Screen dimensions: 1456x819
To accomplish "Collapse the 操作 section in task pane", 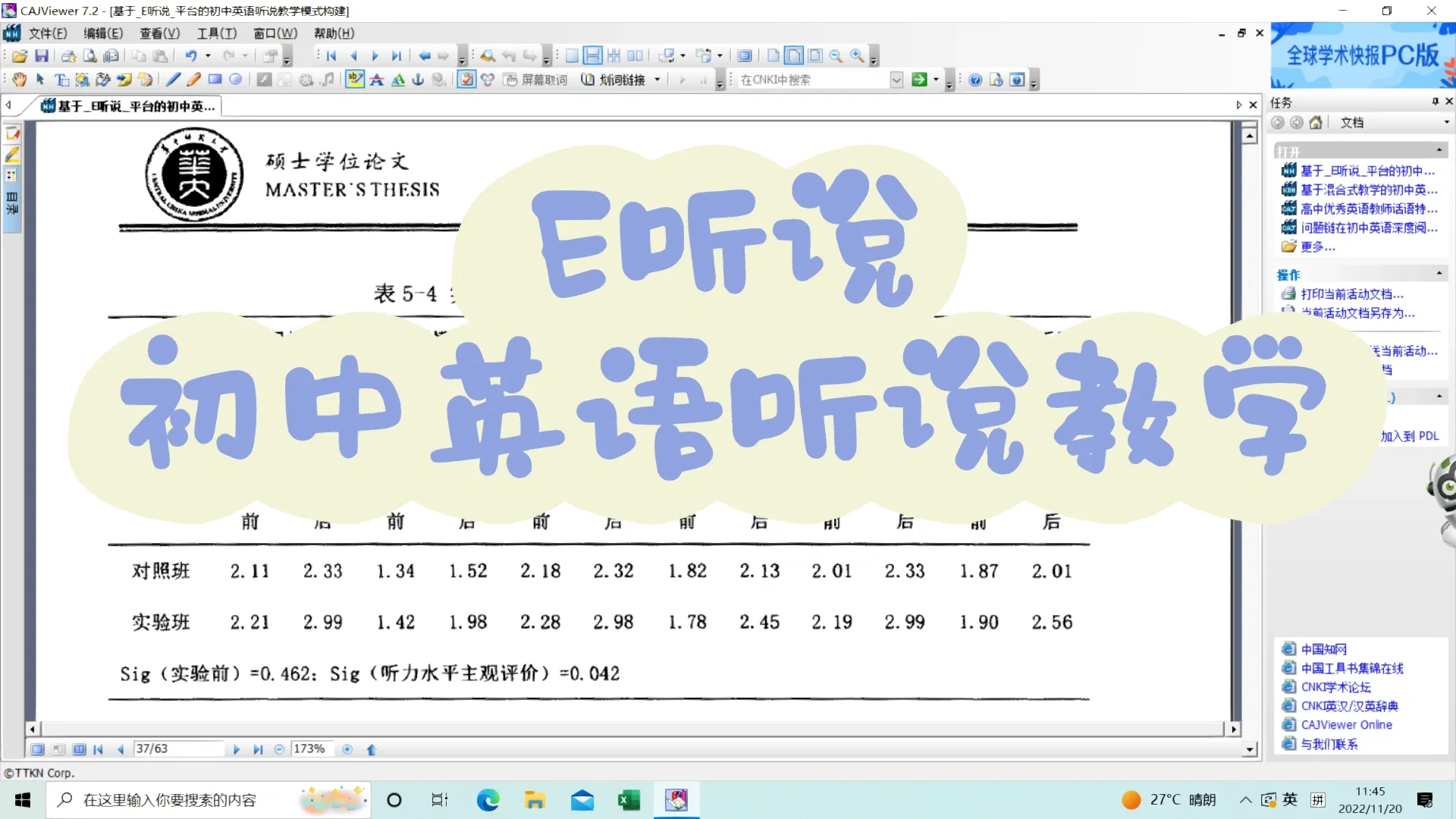I will click(x=1439, y=274).
